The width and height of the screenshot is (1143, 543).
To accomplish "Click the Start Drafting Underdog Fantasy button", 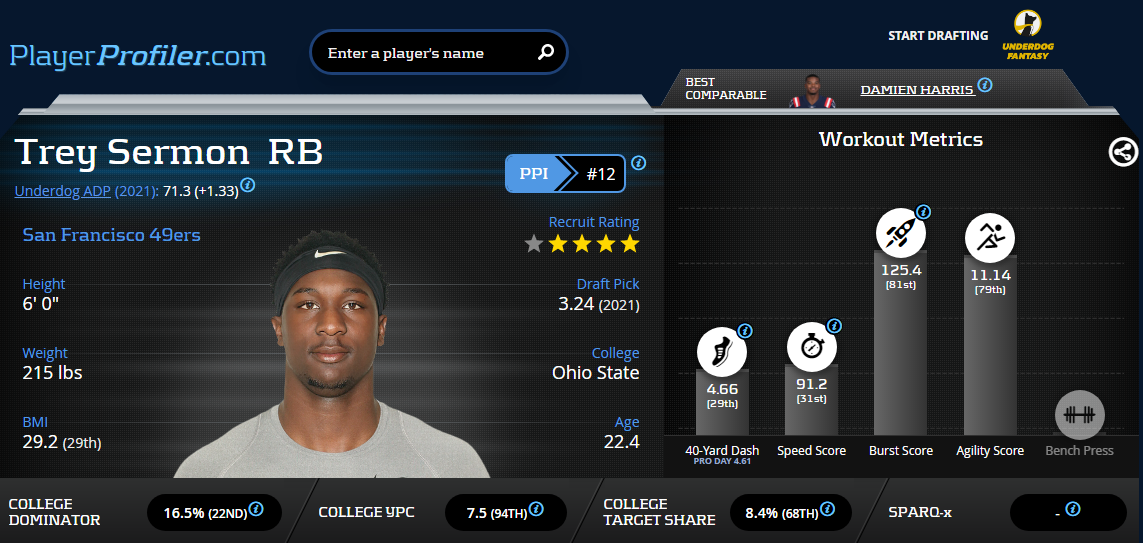I will [971, 35].
